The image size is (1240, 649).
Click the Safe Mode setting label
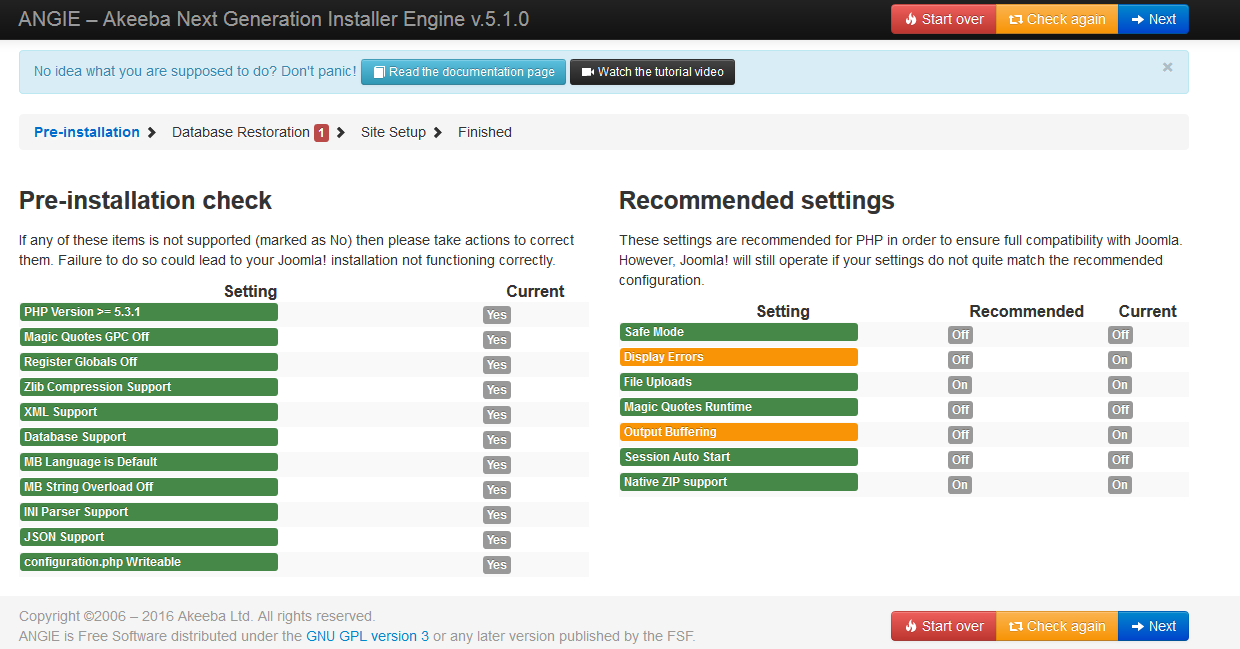pyautogui.click(x=739, y=332)
